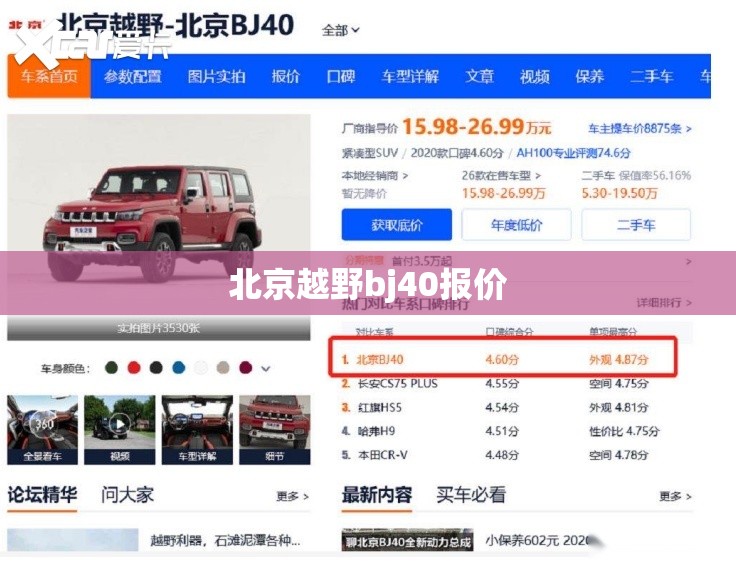Open the 保养 tab
The width and height of the screenshot is (736, 566).
(x=590, y=76)
